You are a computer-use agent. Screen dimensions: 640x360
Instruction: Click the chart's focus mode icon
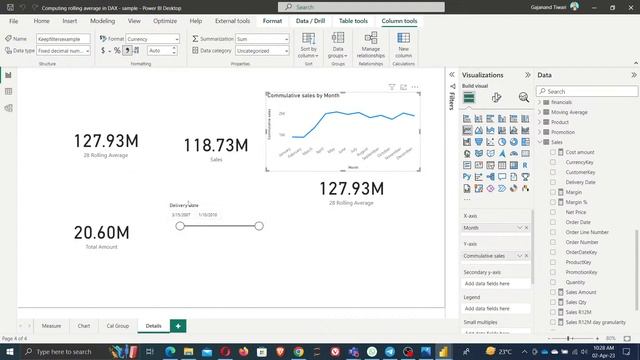point(403,87)
